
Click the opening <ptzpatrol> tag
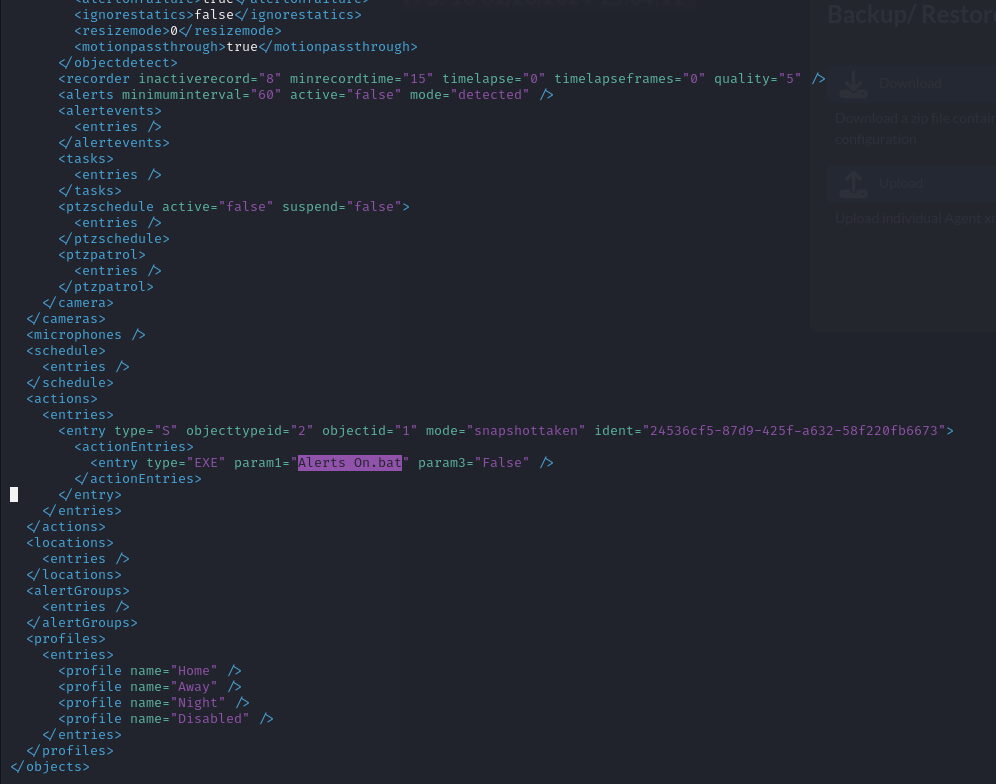click(102, 255)
